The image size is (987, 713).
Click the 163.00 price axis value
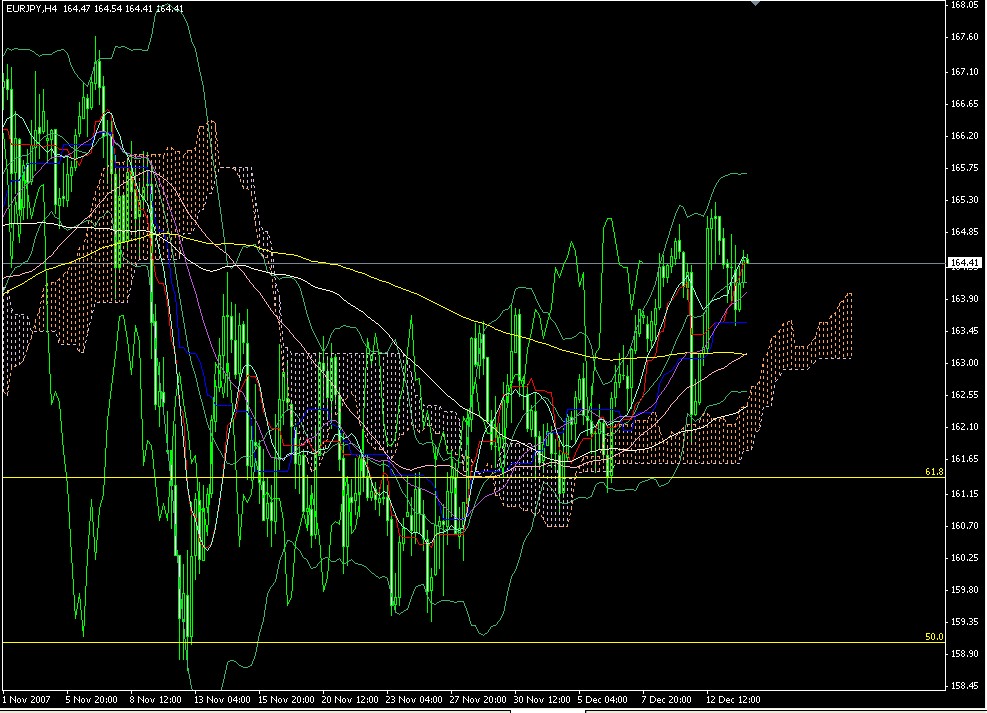[x=964, y=363]
